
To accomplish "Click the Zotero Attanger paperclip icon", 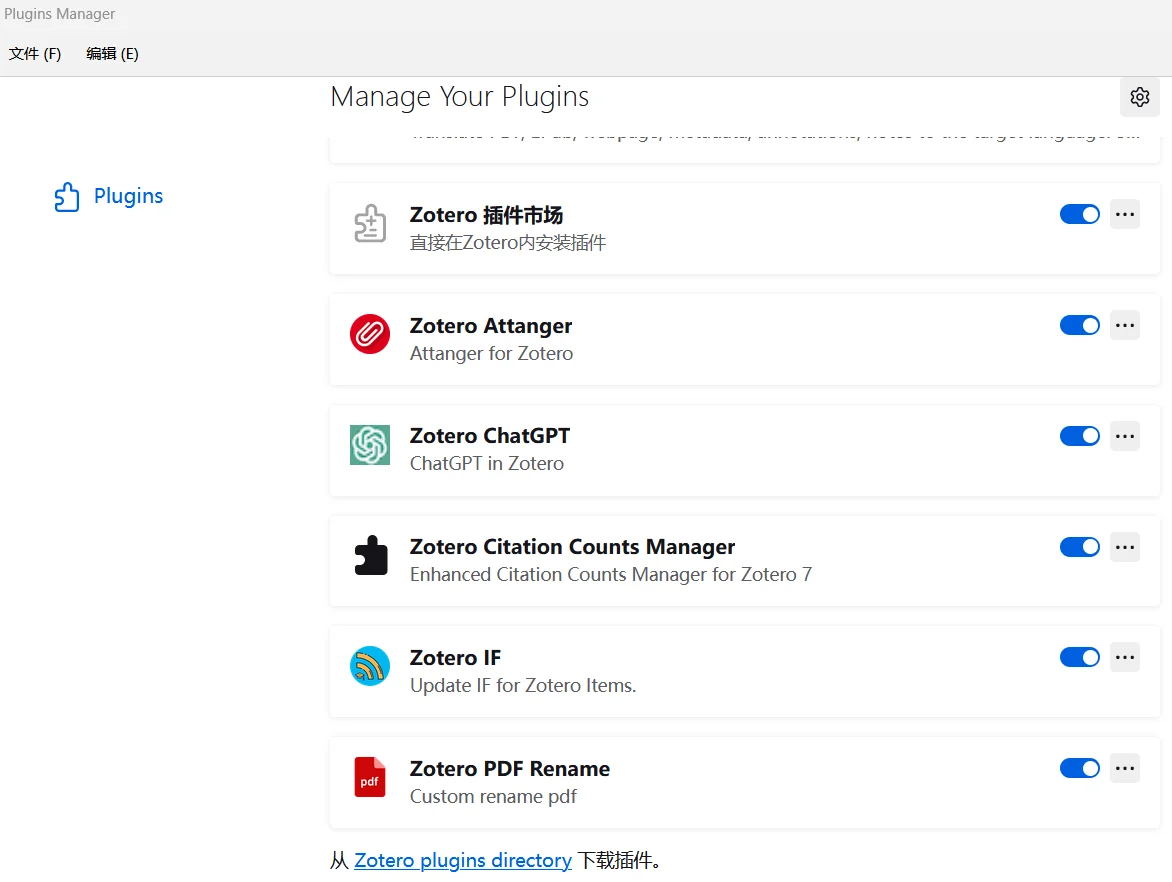I will point(370,334).
